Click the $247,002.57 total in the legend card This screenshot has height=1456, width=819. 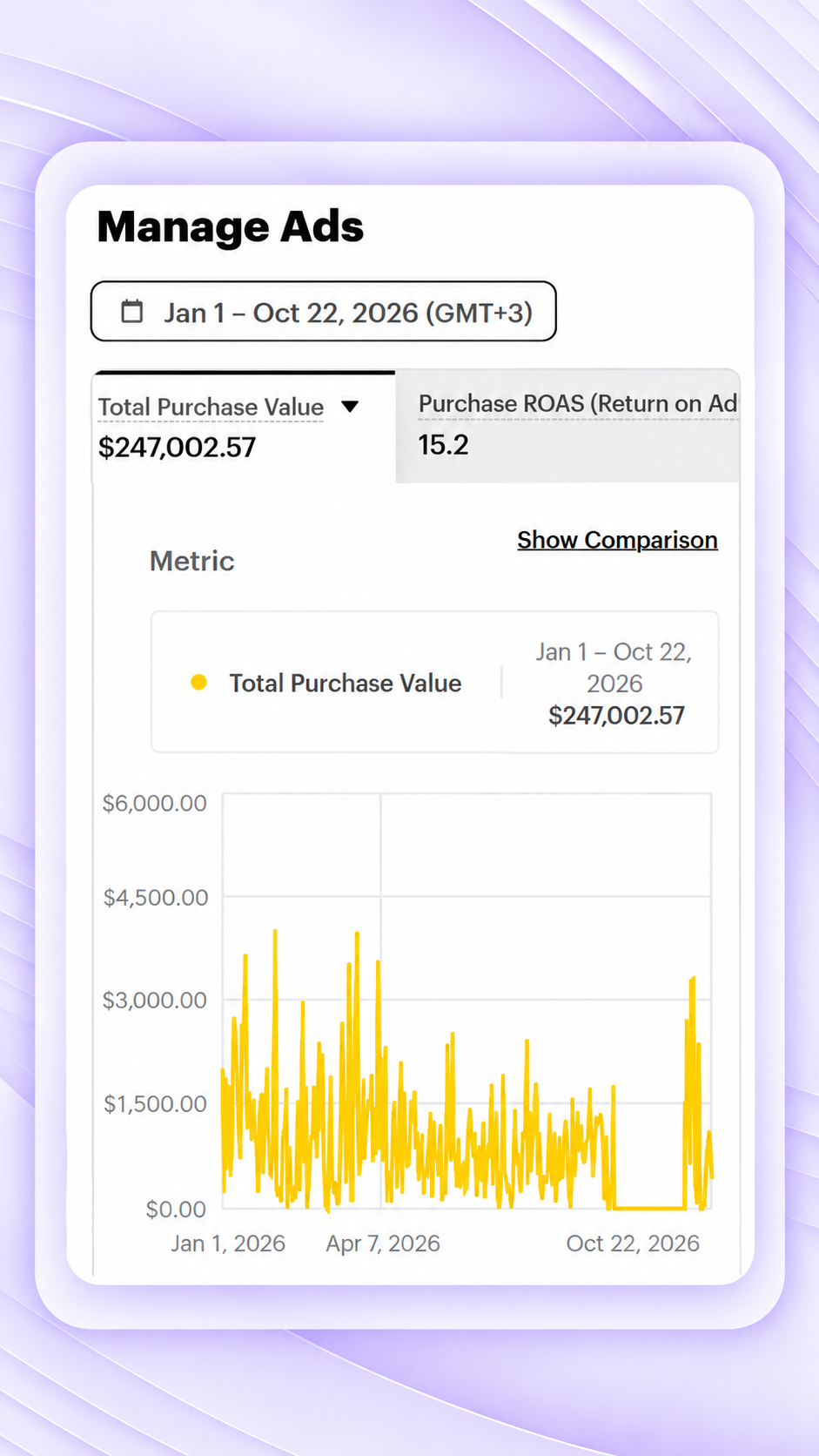616,716
